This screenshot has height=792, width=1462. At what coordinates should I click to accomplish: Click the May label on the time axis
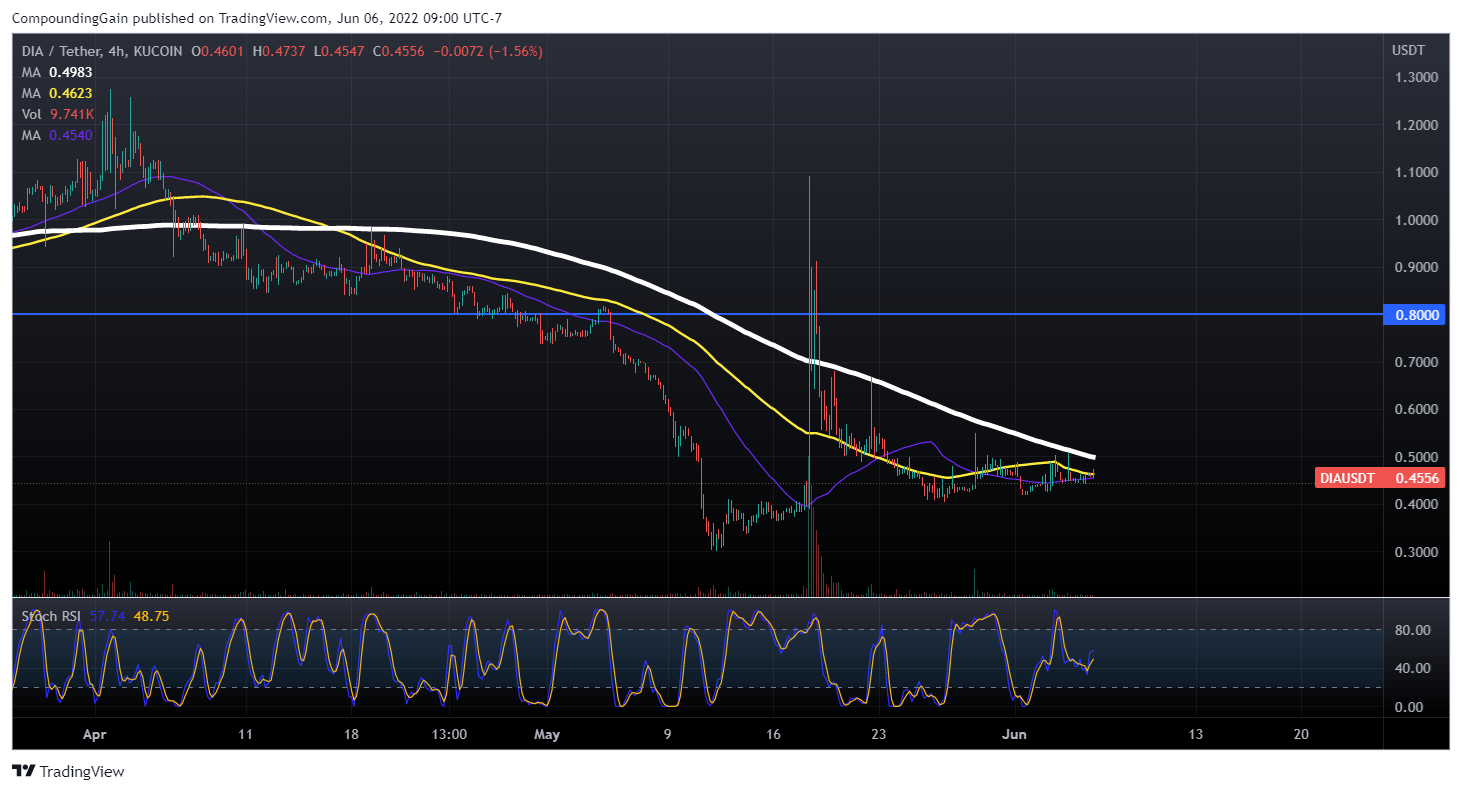click(x=546, y=733)
